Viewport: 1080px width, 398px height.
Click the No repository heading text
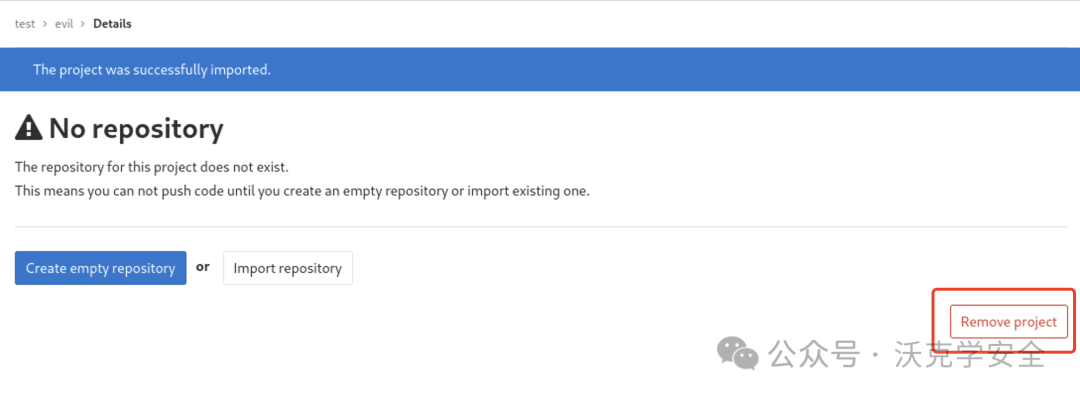(x=136, y=128)
